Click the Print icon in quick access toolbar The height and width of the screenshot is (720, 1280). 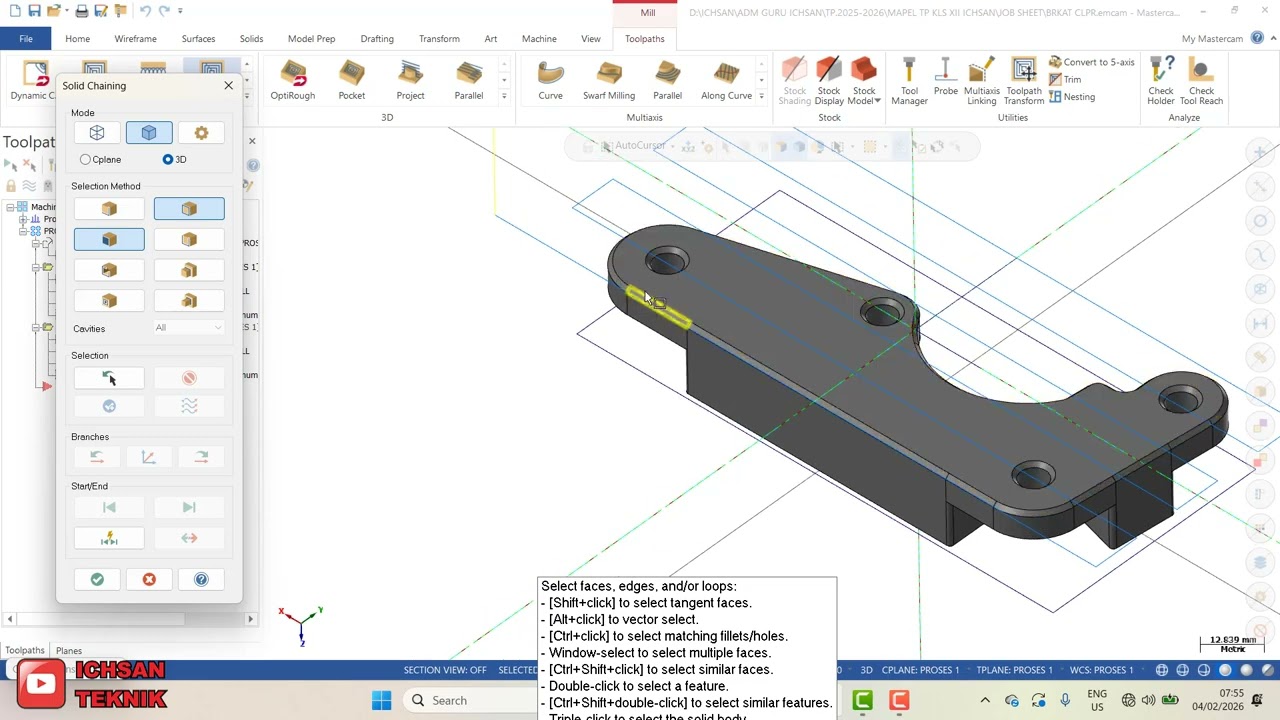[x=82, y=11]
